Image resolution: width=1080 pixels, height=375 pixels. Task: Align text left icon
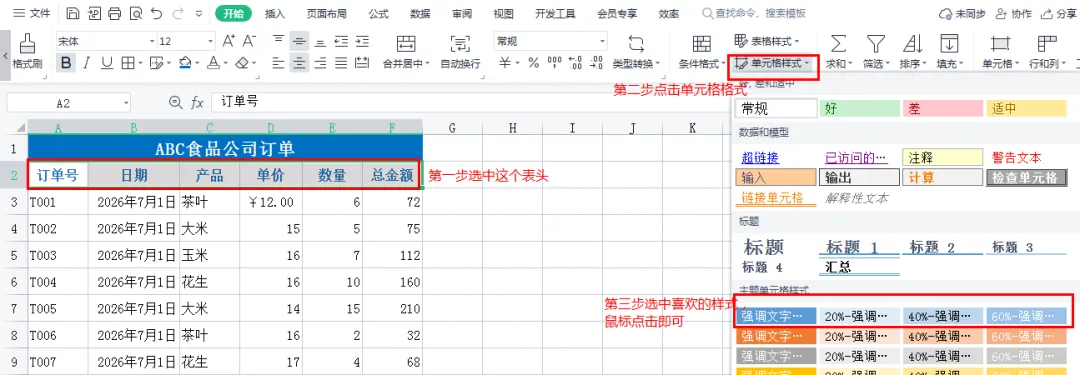pyautogui.click(x=278, y=63)
